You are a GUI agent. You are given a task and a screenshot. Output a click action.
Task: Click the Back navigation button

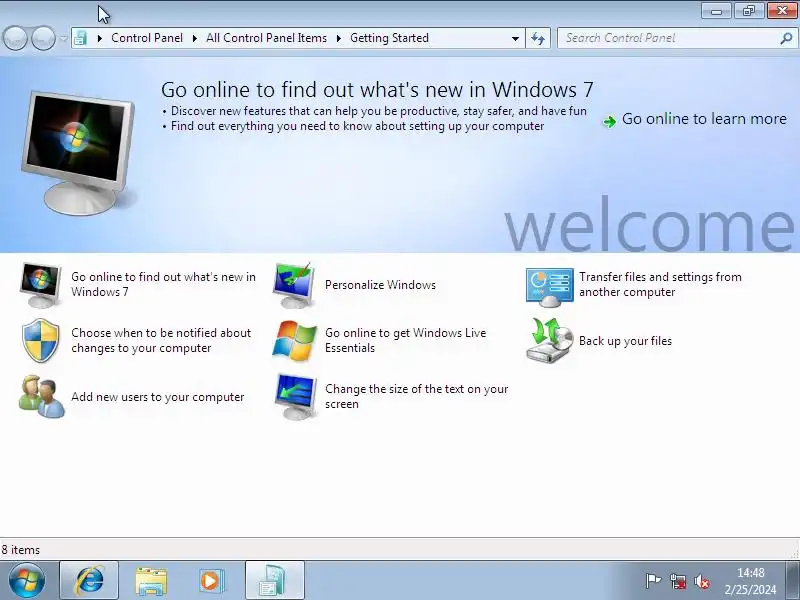[15, 38]
